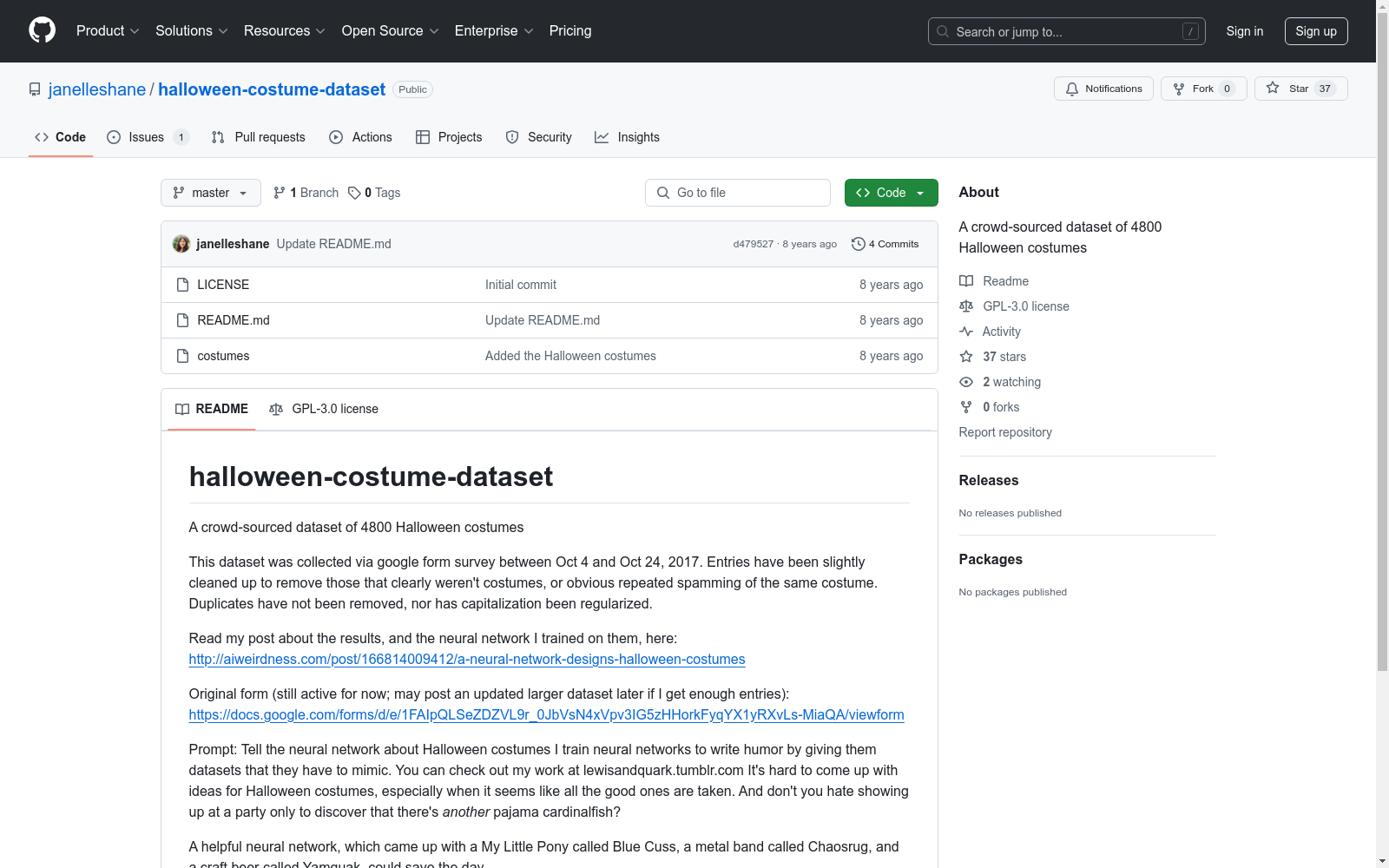Open the docs.google.com form link
1389x868 pixels.
coord(547,714)
